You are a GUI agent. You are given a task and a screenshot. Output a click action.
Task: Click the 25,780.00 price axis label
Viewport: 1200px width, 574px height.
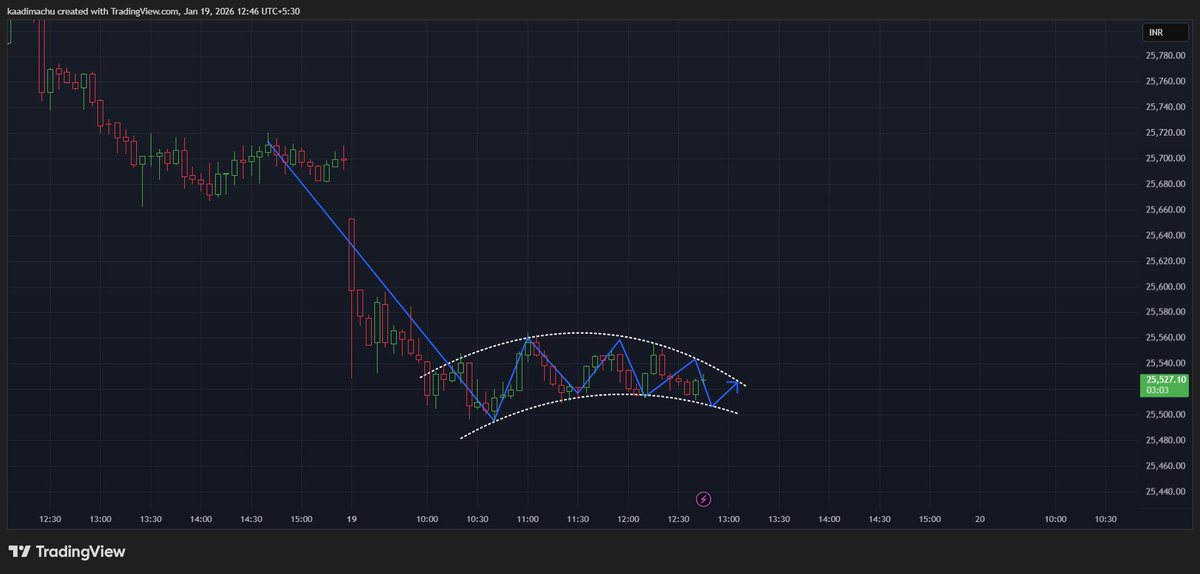click(x=1165, y=55)
